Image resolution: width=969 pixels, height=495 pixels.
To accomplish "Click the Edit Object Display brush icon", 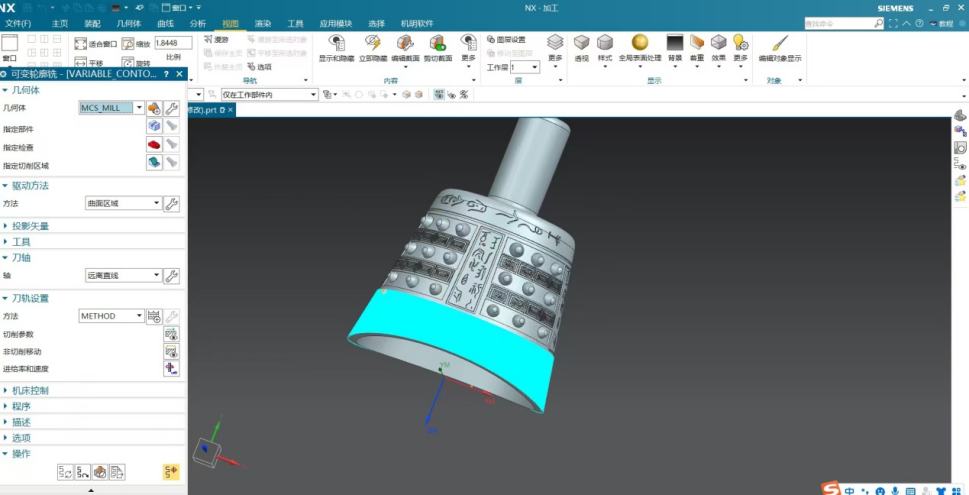I will [779, 44].
